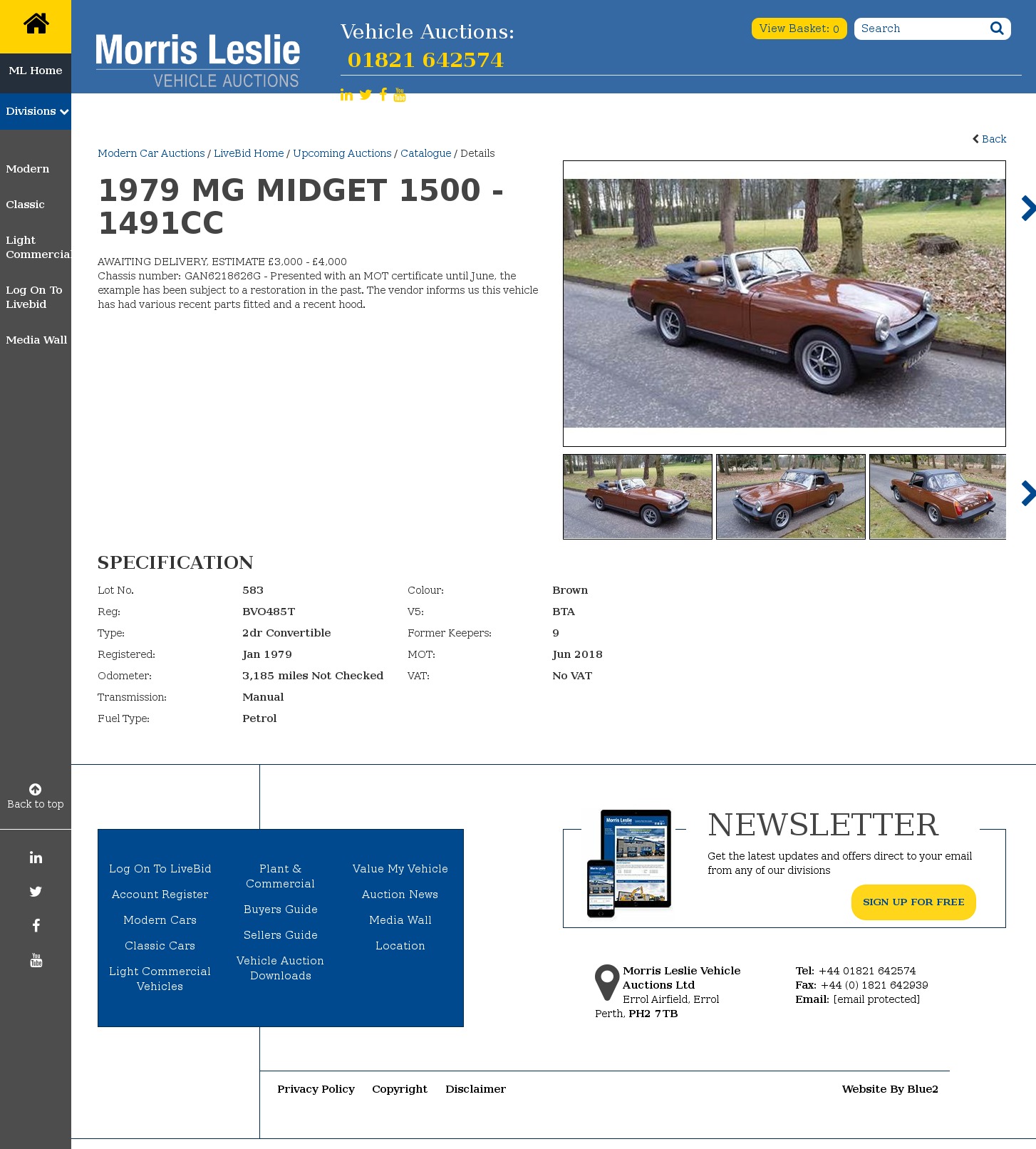1036x1149 pixels.
Task: Open Website By Blue2 link
Action: click(891, 1089)
